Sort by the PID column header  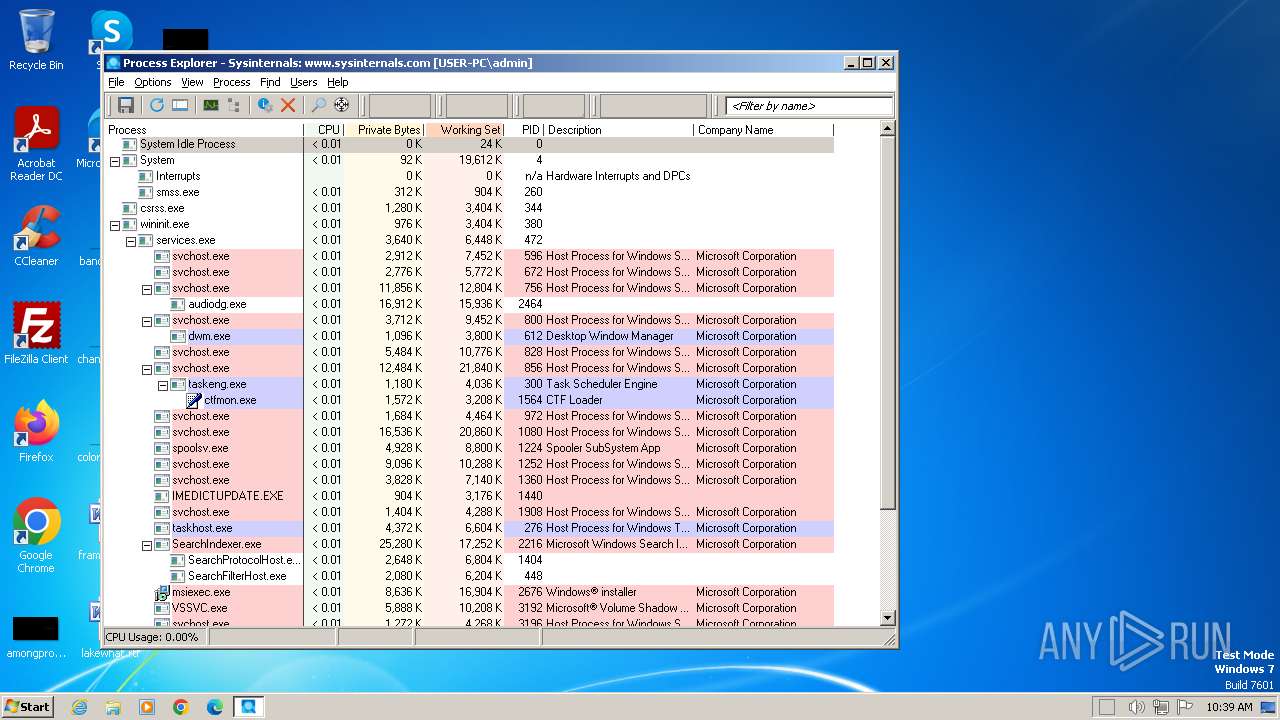(525, 130)
